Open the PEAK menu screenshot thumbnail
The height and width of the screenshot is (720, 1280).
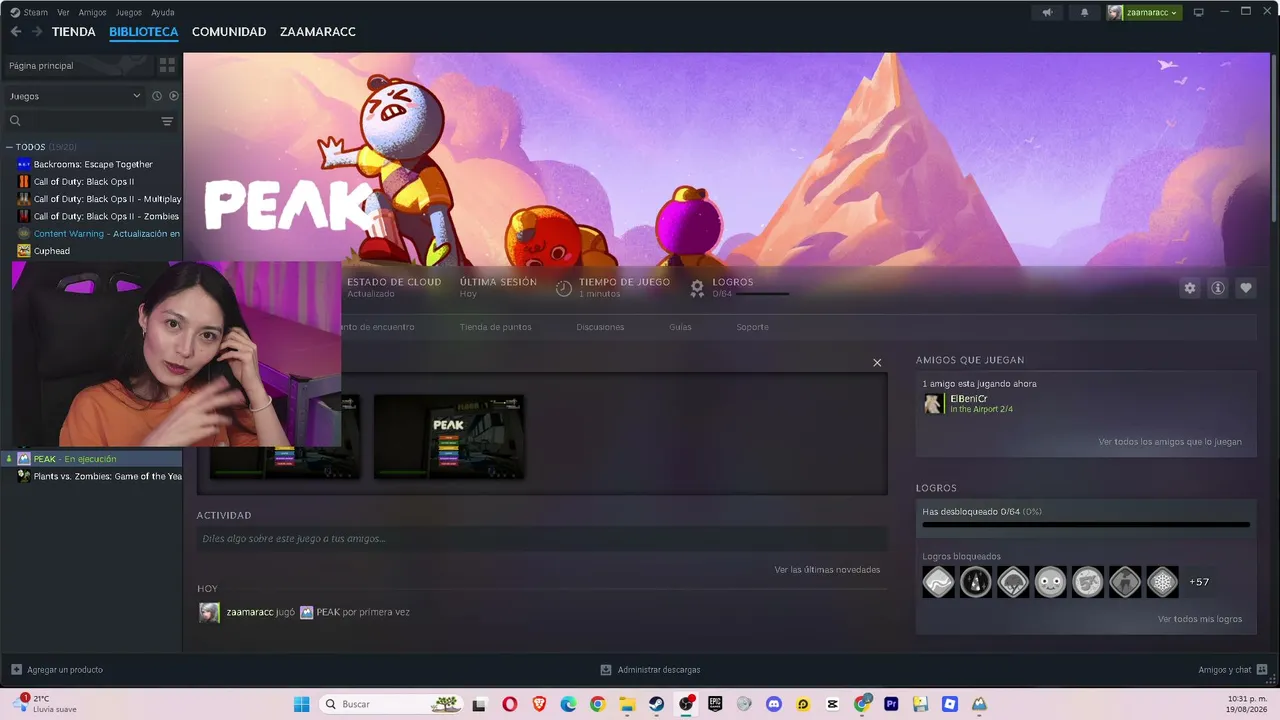pos(449,436)
